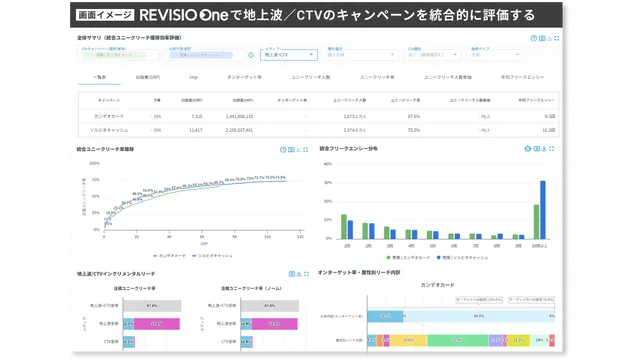The width and height of the screenshot is (640, 360).
Task: Click the キャンペーン column header
Action: (x=109, y=100)
